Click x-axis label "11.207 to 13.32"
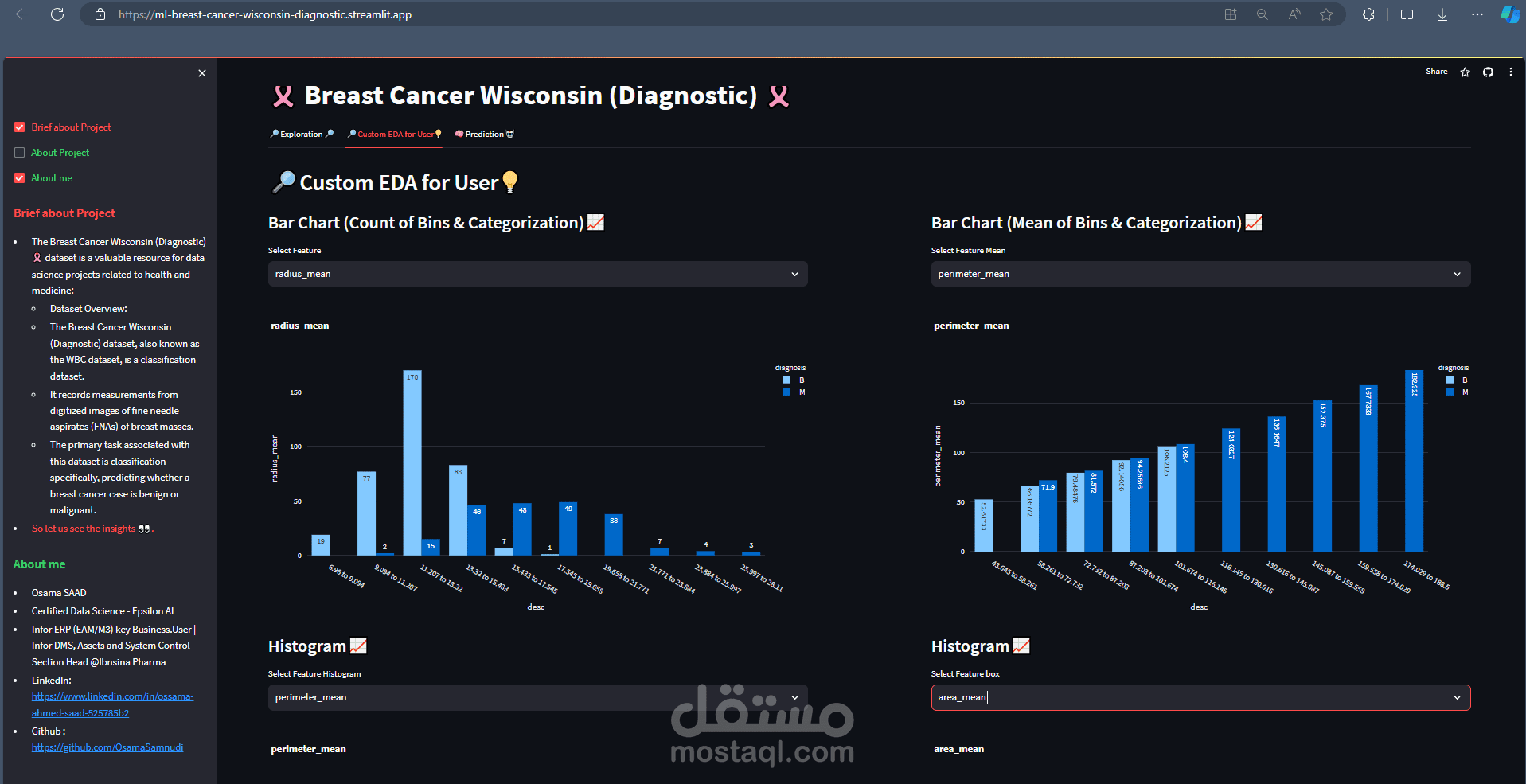Screen dimensions: 1526x784 pos(442,579)
